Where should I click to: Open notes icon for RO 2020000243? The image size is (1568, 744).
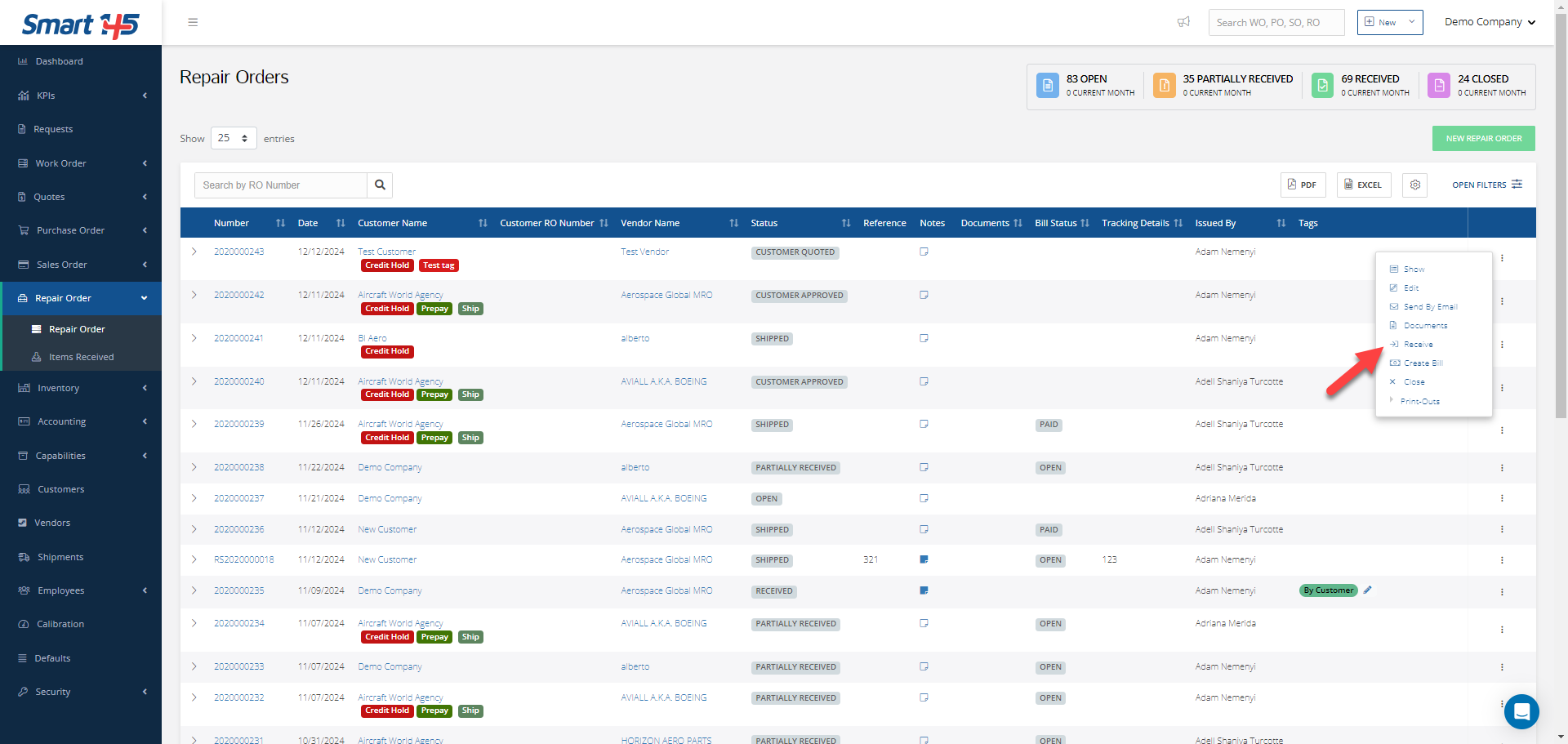pos(924,252)
